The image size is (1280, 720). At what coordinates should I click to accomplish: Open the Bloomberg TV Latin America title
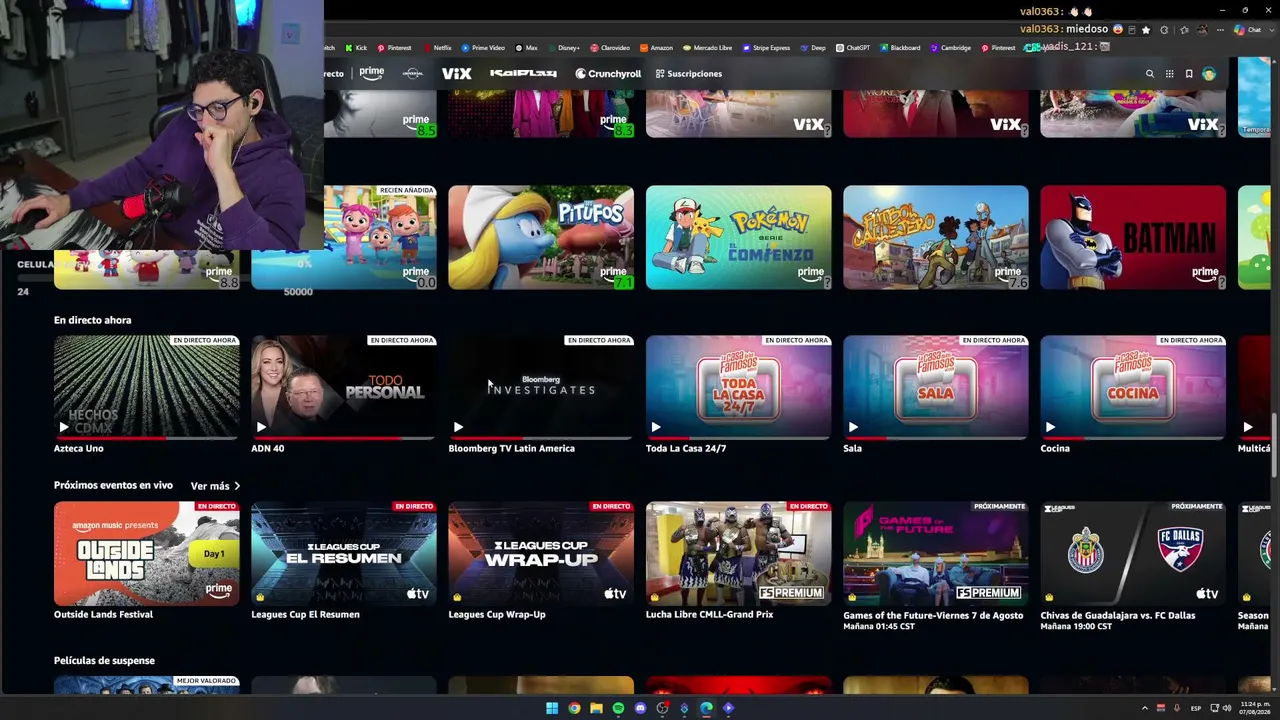coord(511,448)
